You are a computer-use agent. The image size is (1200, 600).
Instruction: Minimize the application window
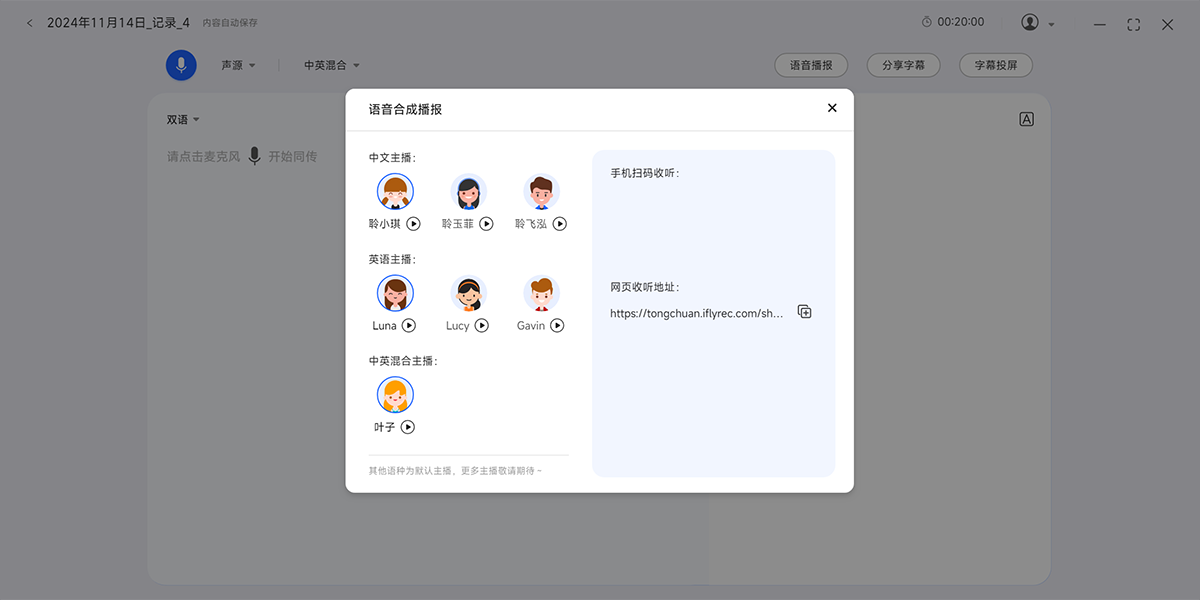(x=1099, y=24)
